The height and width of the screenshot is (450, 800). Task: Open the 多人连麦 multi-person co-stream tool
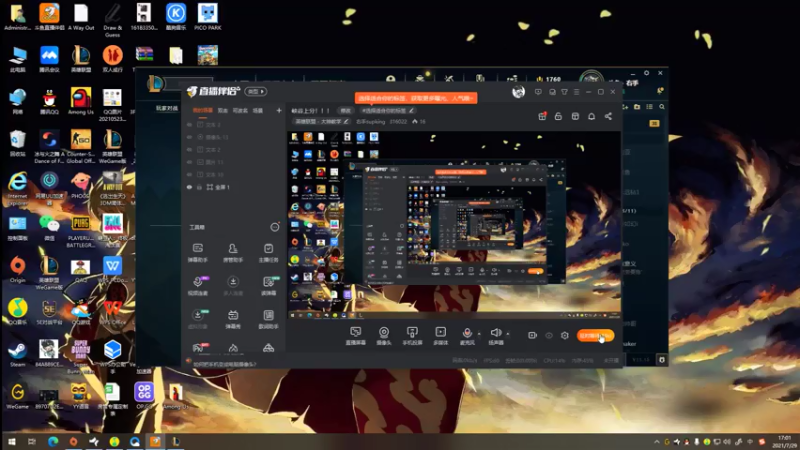233,285
